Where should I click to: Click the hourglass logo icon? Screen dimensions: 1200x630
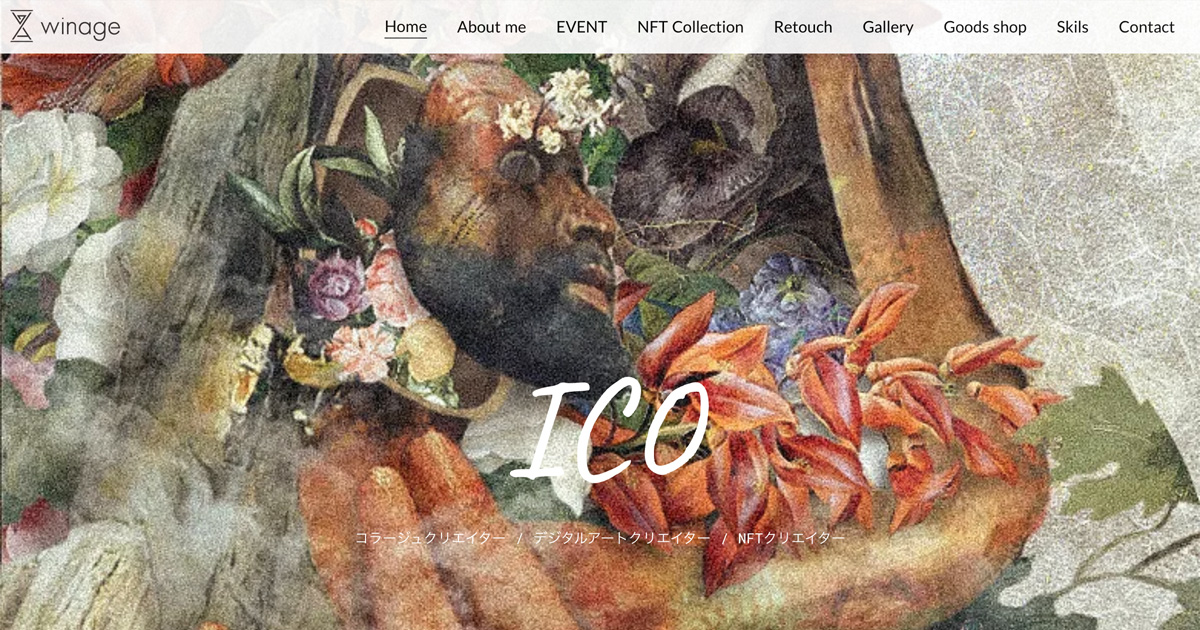[21, 27]
